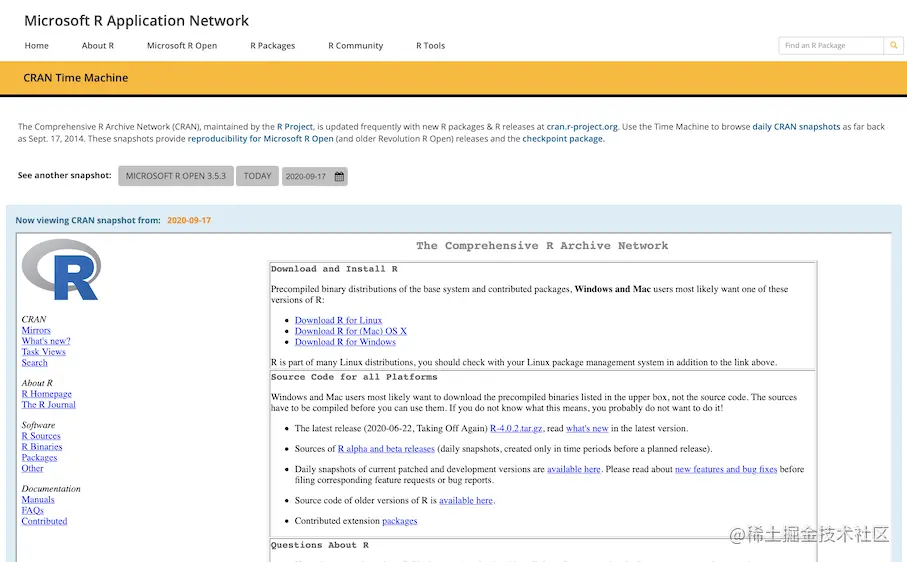
Task: Click Download R for Linux
Action: (338, 320)
